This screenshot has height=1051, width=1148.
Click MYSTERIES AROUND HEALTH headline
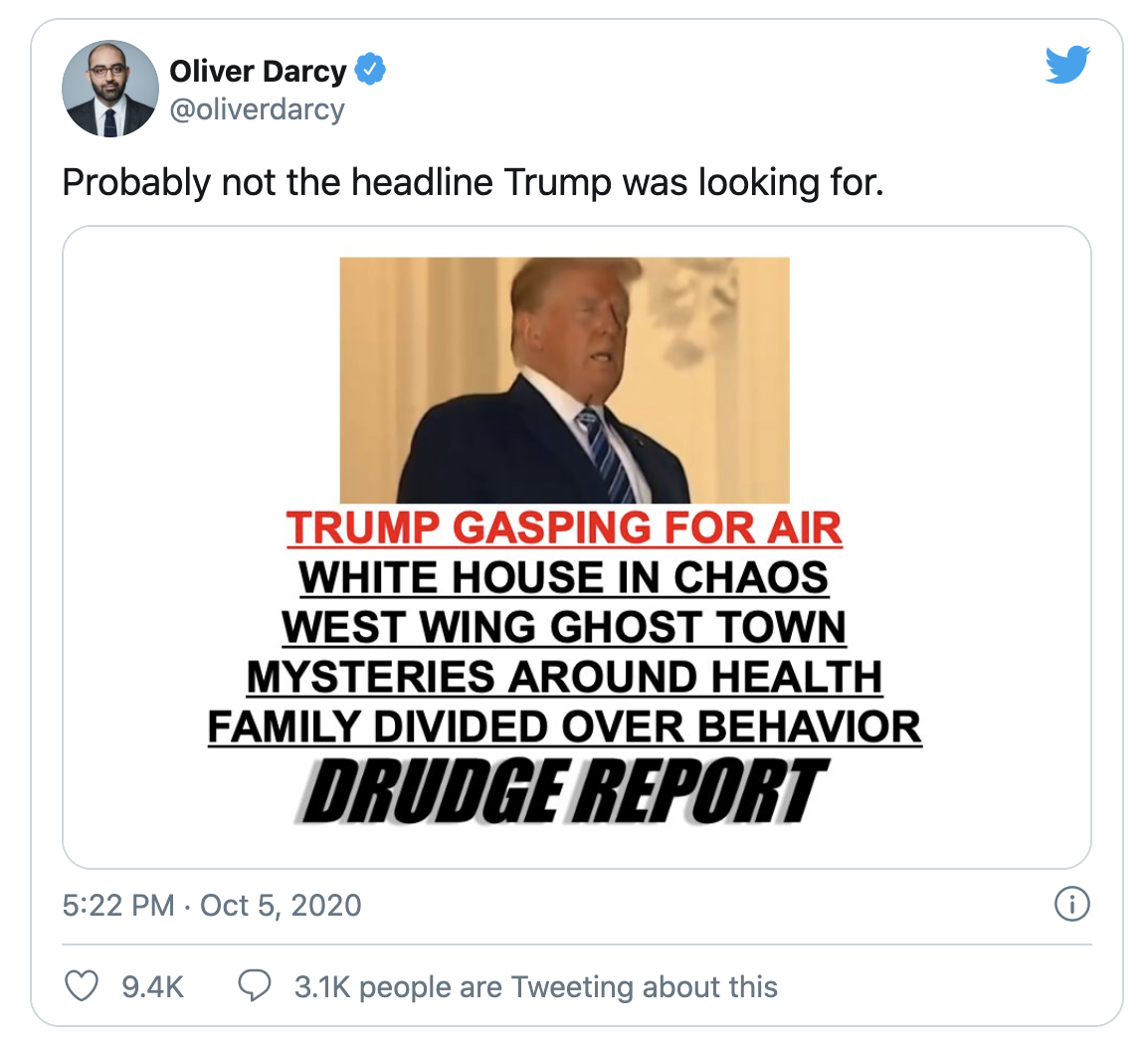564,677
